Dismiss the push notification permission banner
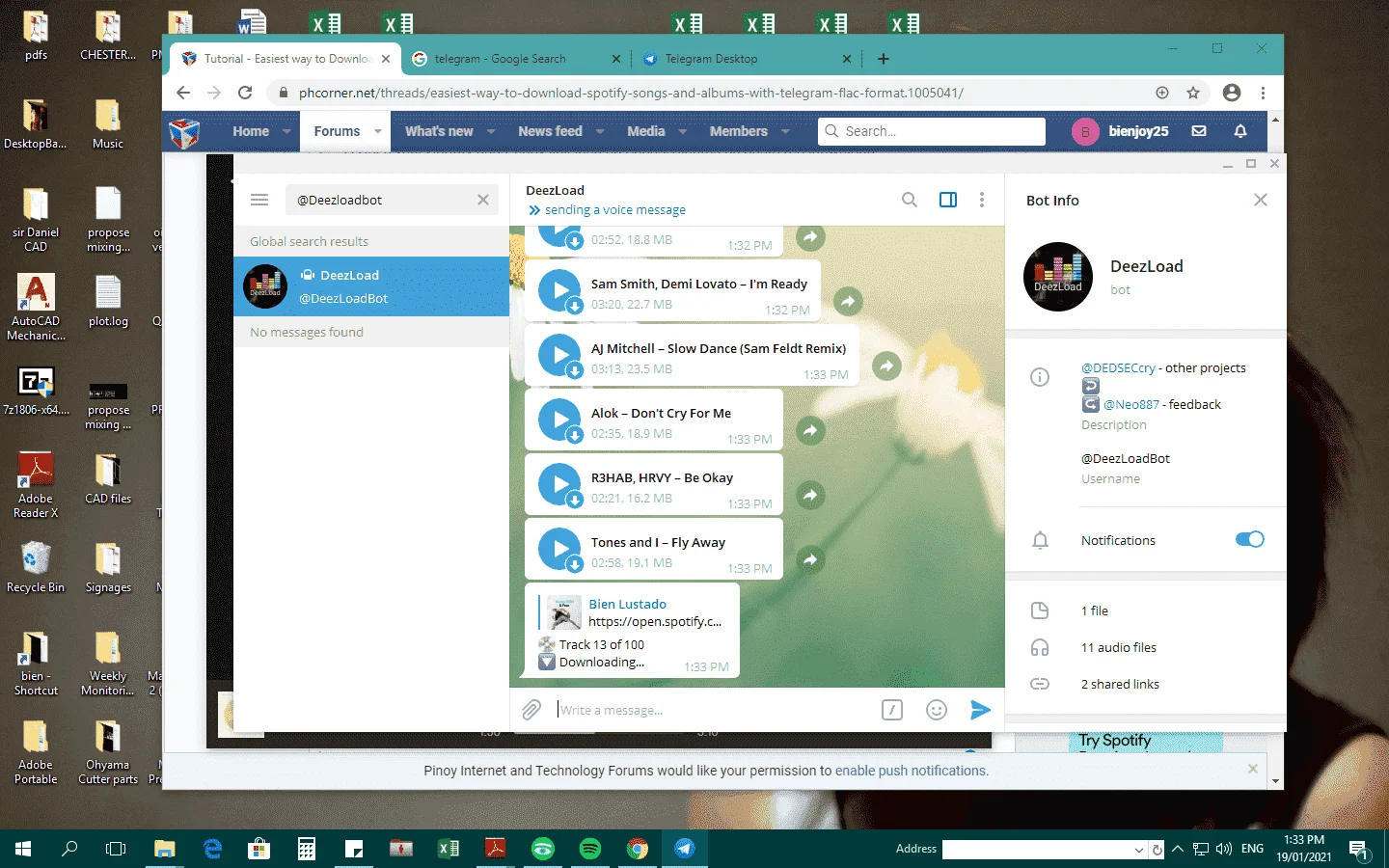 1252,769
